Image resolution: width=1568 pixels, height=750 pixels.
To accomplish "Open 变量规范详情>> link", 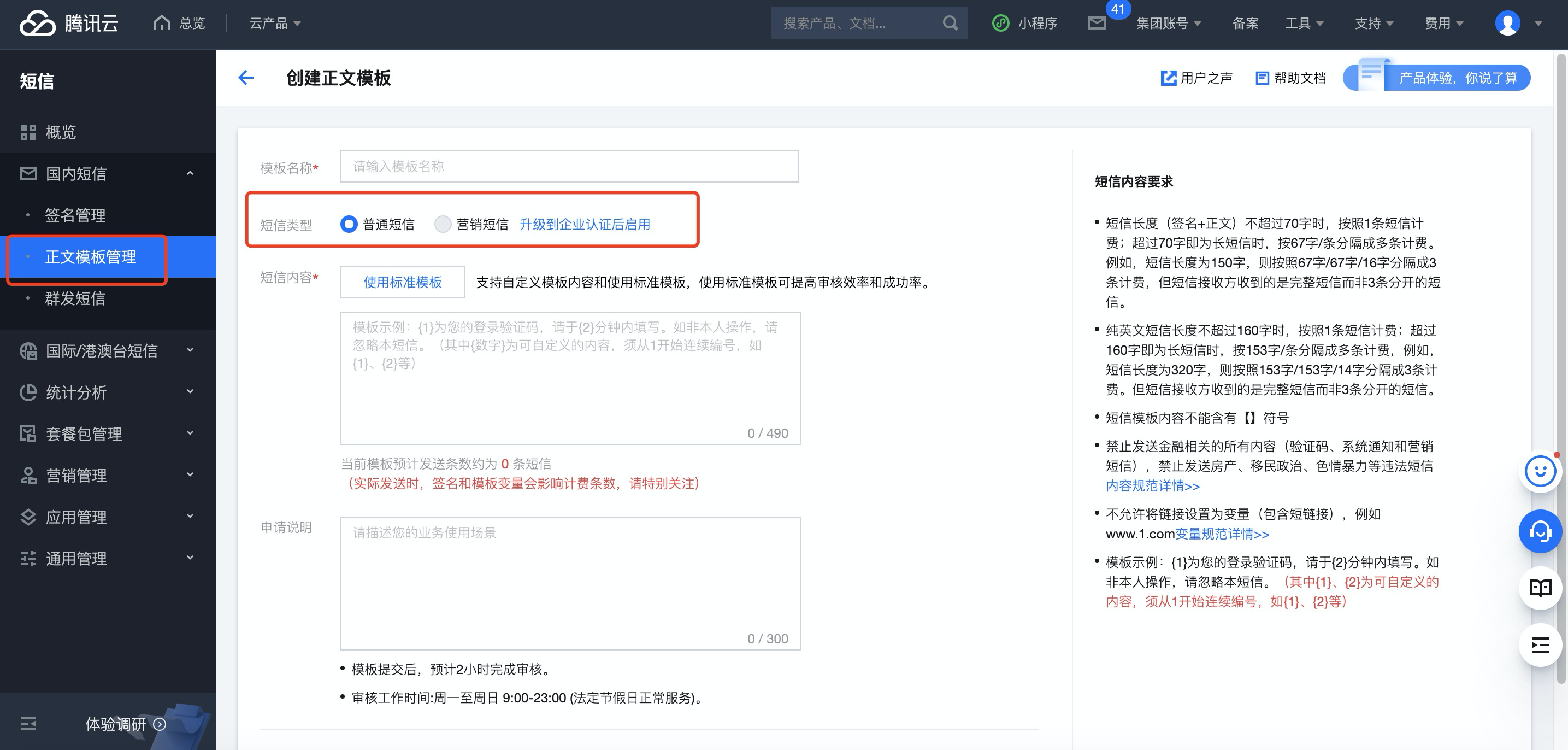I will click(x=1222, y=534).
